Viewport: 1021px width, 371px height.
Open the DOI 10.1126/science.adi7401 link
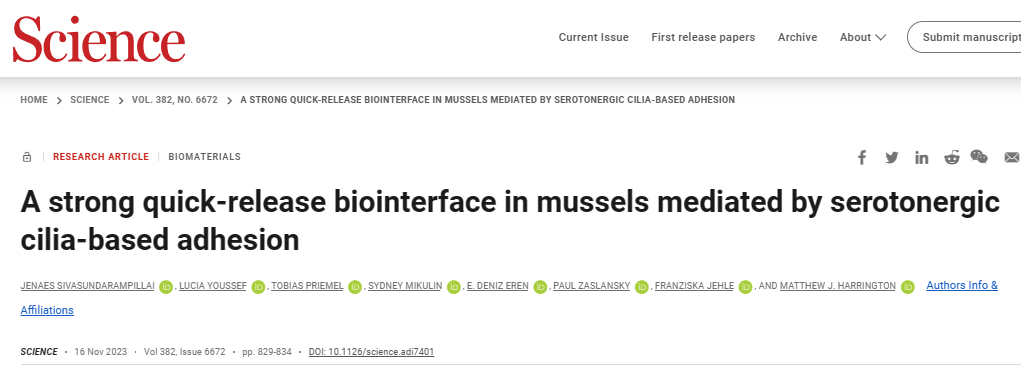click(371, 351)
